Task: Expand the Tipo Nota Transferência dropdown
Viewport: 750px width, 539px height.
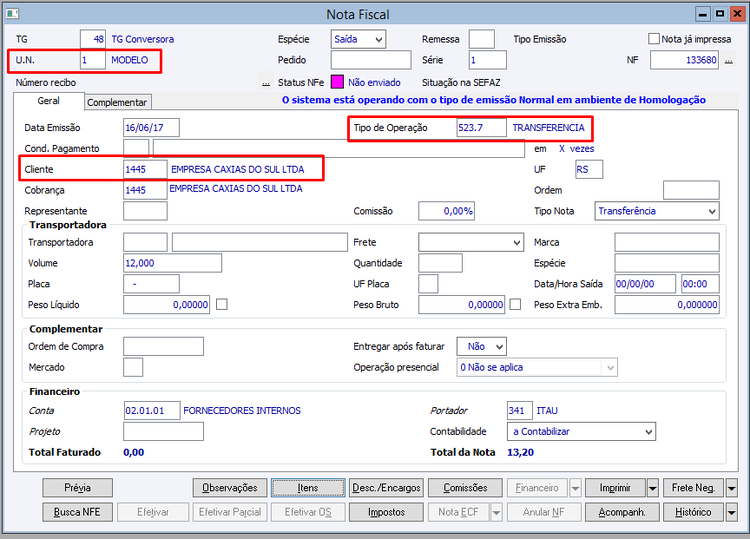Action: coord(657,211)
